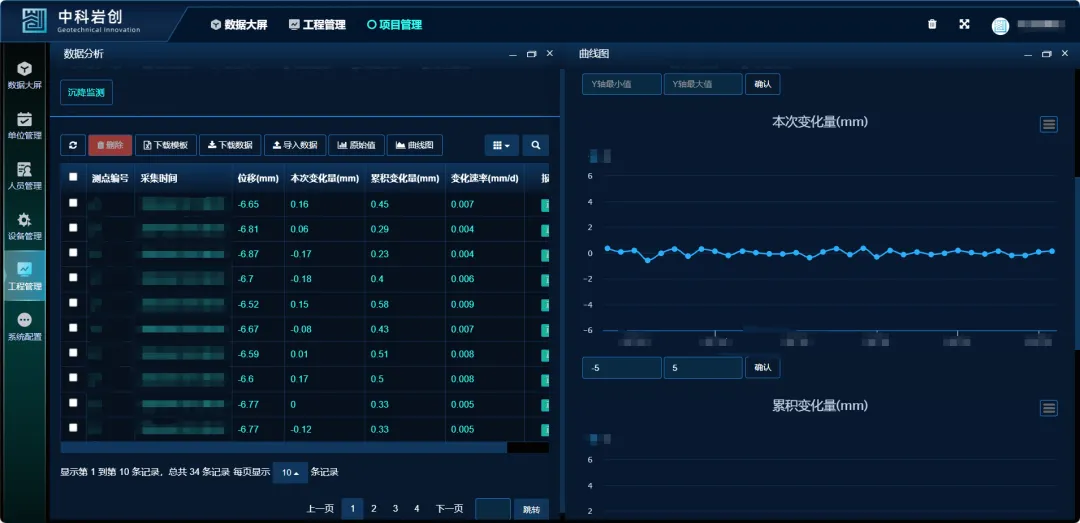The image size is (1080, 523).
Task: Open the 累积变化量 chart hamburger menu
Action: click(x=1048, y=409)
